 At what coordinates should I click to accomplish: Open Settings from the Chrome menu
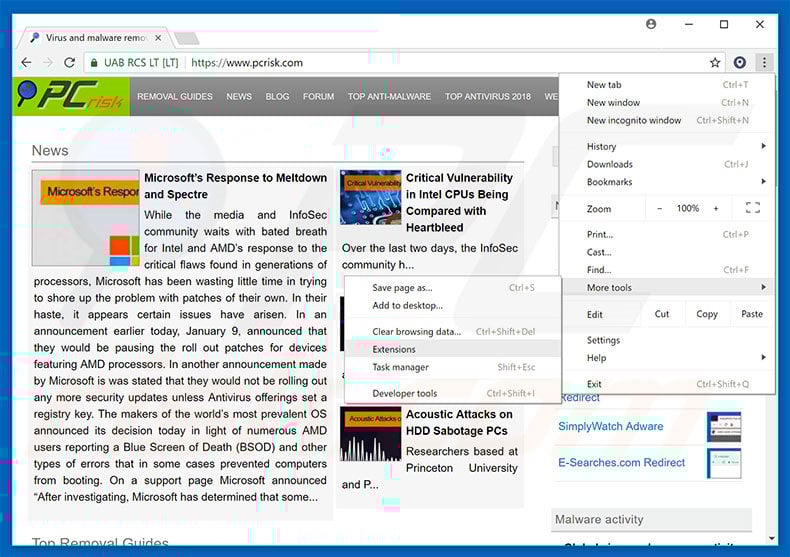(667, 340)
